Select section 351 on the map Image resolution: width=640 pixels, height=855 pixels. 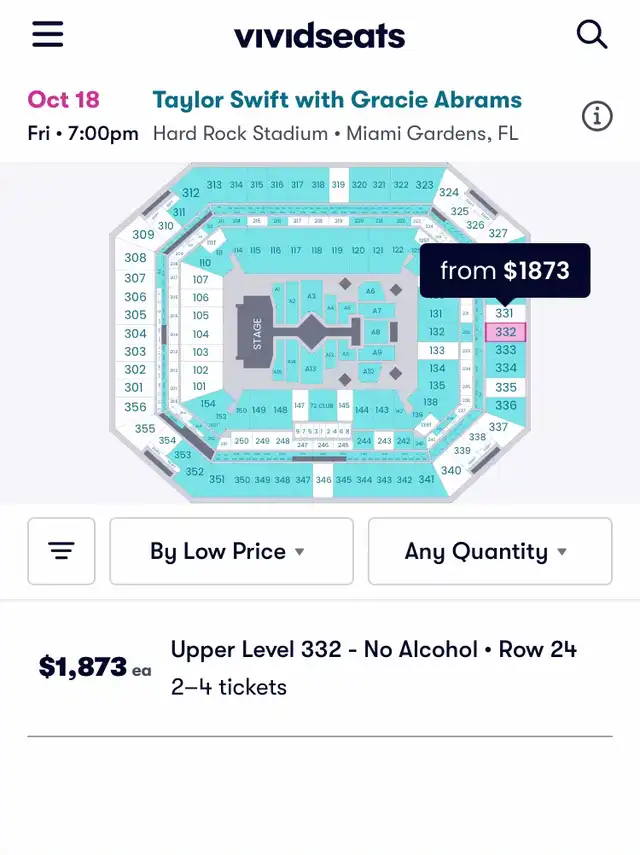[216, 479]
